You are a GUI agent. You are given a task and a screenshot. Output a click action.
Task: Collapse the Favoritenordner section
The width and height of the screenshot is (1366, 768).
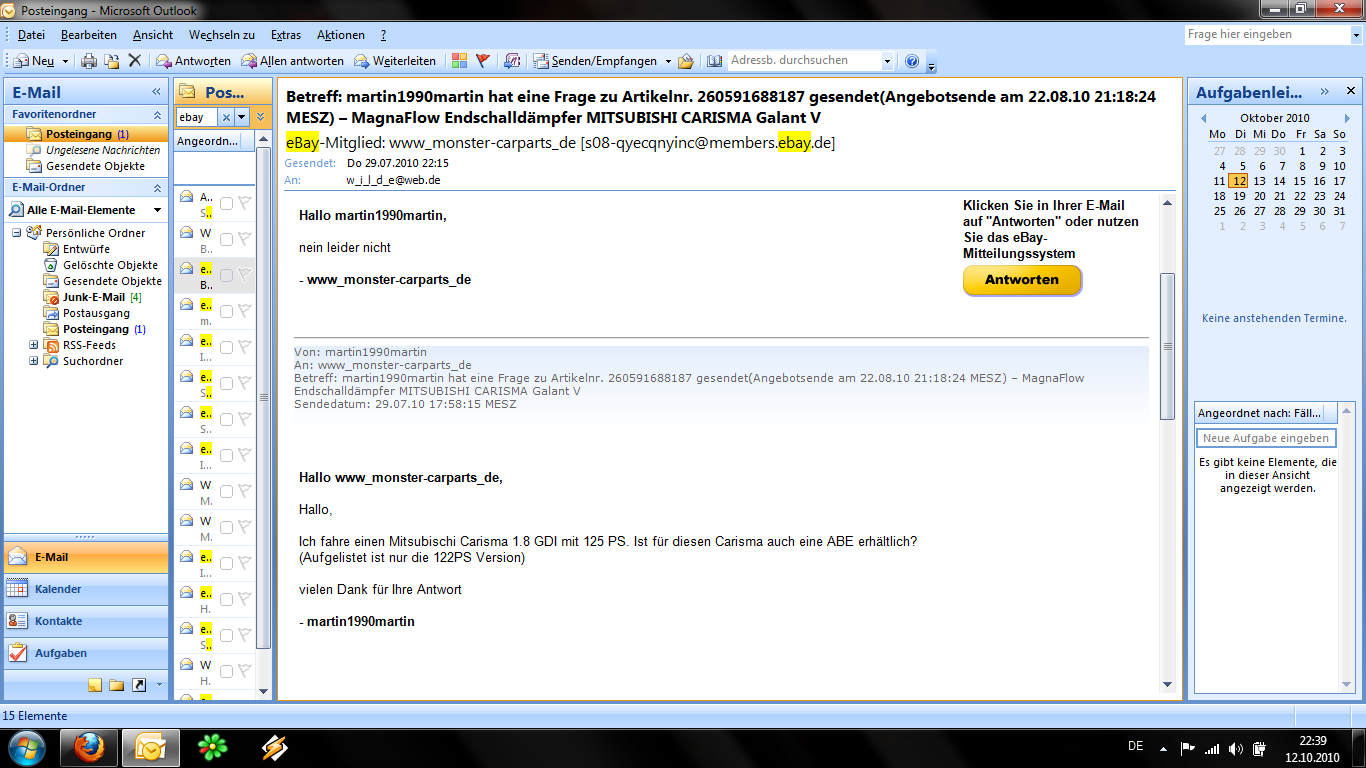tap(156, 114)
